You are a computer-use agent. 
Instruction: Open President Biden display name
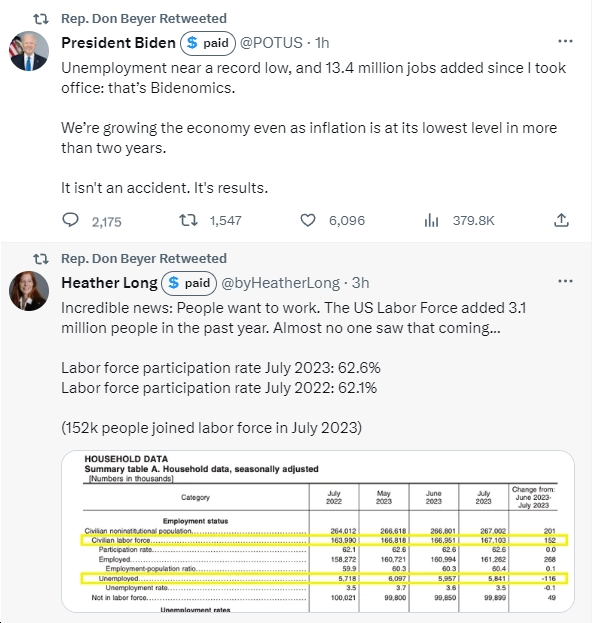[118, 43]
